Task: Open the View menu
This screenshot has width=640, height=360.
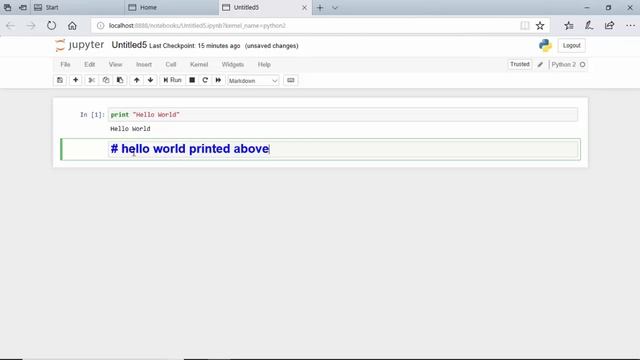Action: (x=116, y=64)
